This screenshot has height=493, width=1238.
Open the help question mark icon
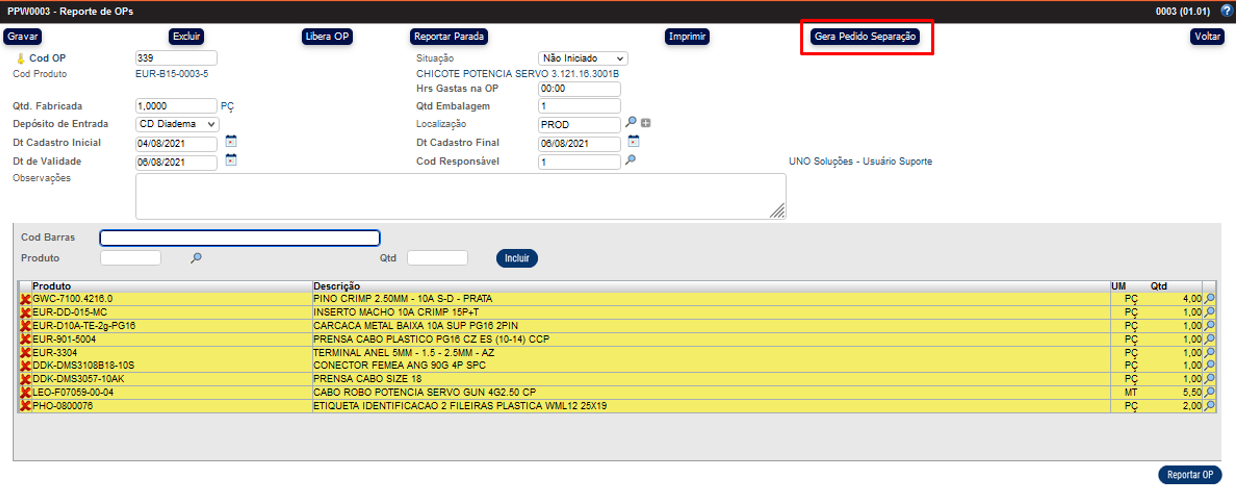click(1226, 11)
